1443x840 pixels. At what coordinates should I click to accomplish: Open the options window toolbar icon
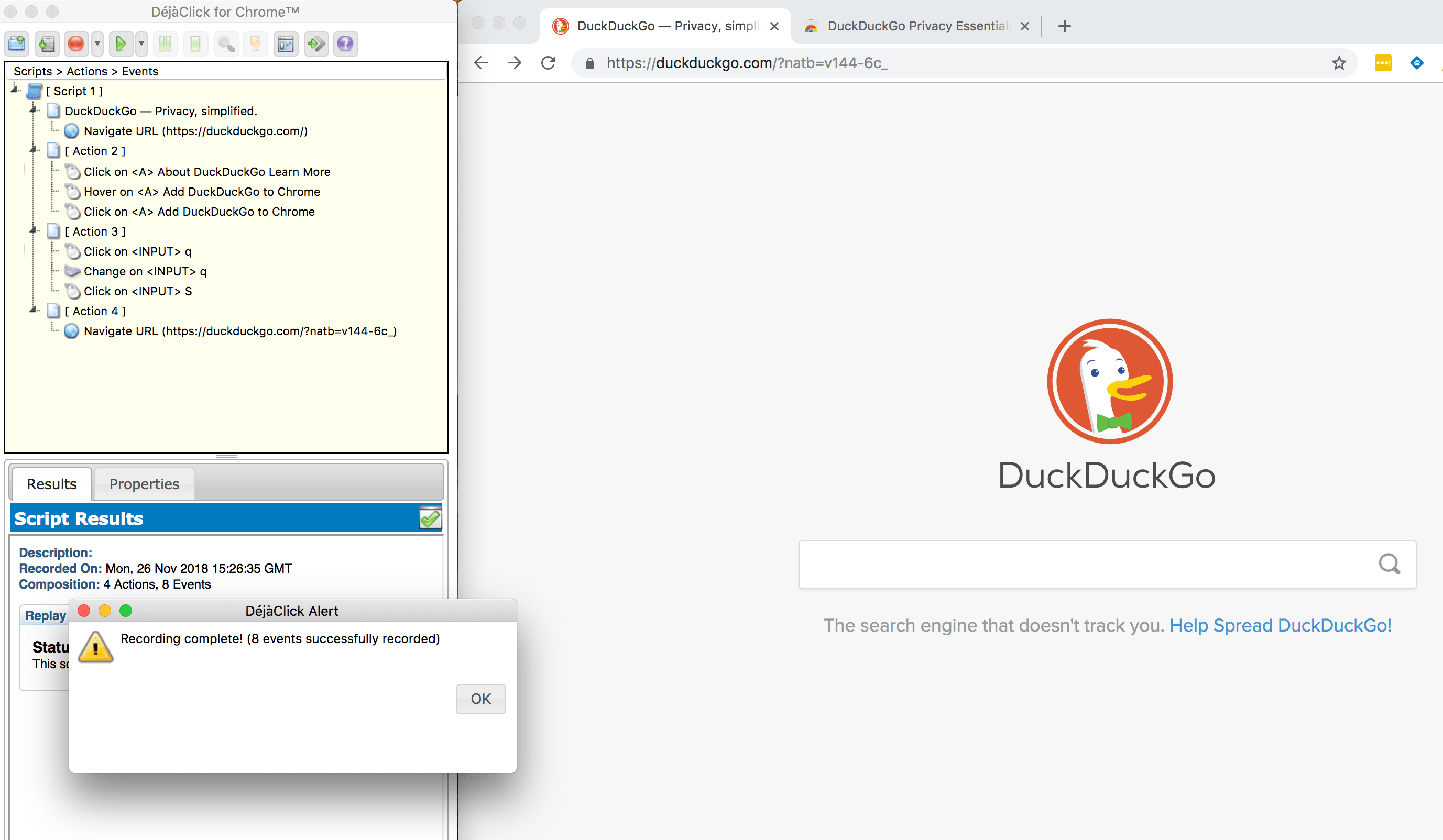[x=285, y=43]
